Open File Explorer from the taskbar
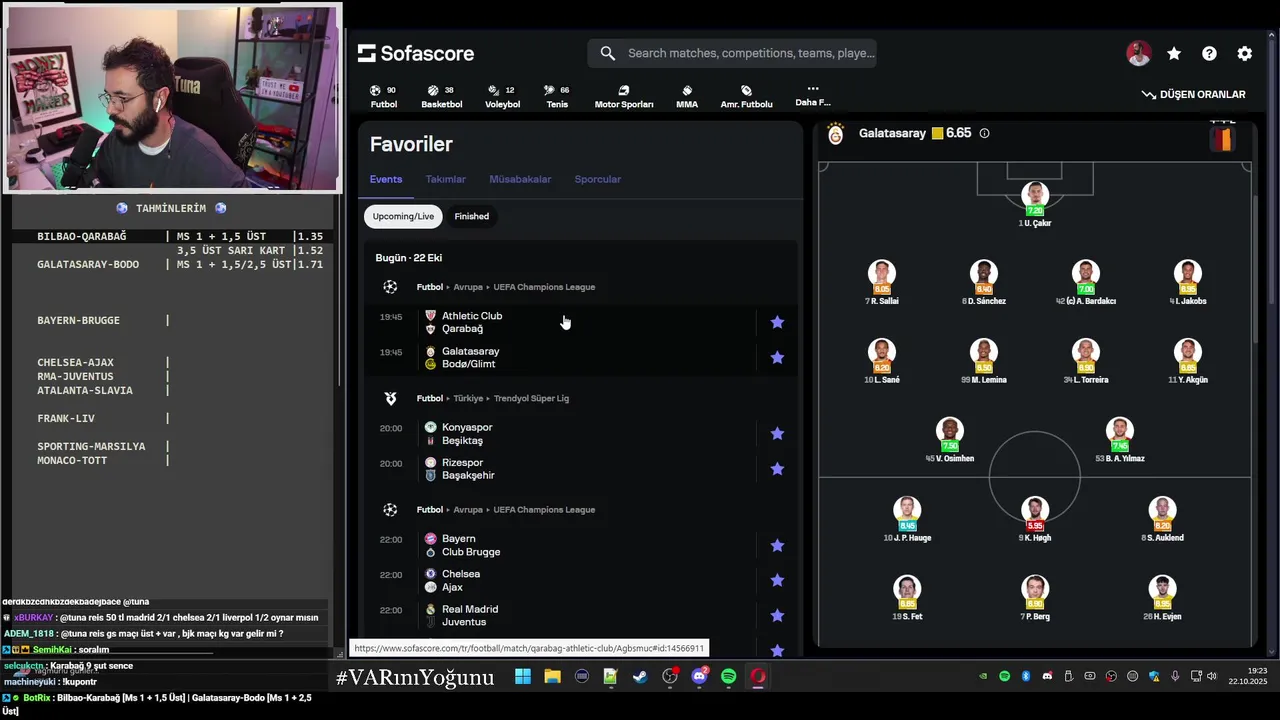 [552, 677]
